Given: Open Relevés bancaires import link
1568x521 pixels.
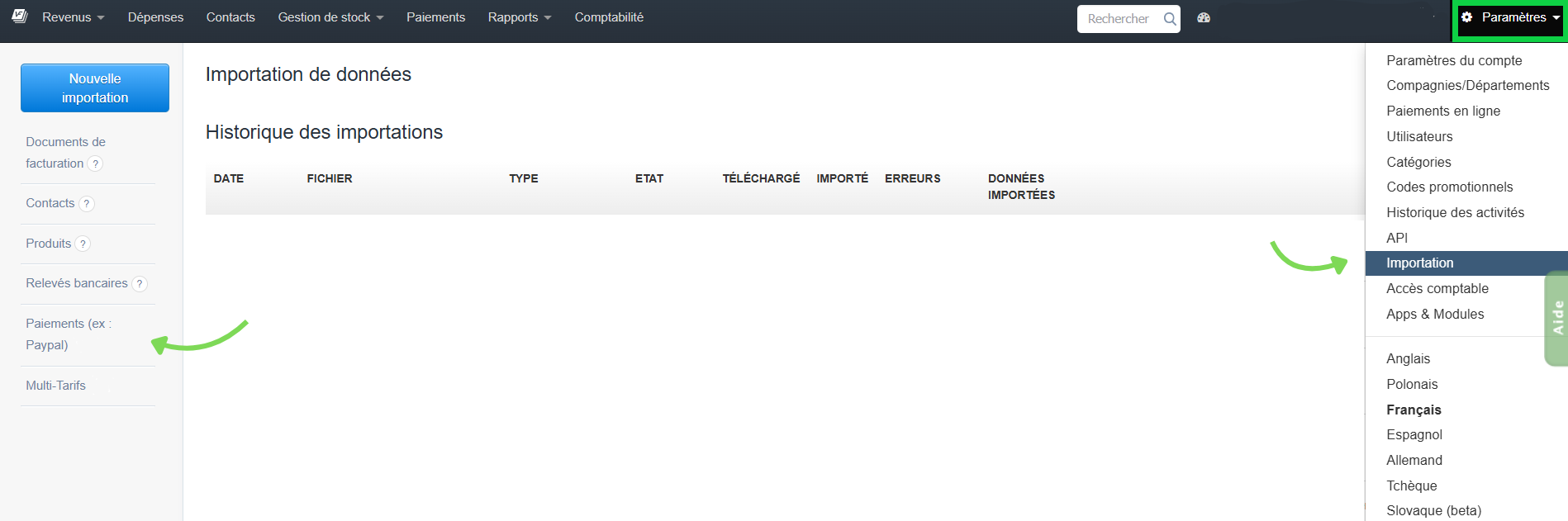Looking at the screenshot, I should (x=77, y=283).
